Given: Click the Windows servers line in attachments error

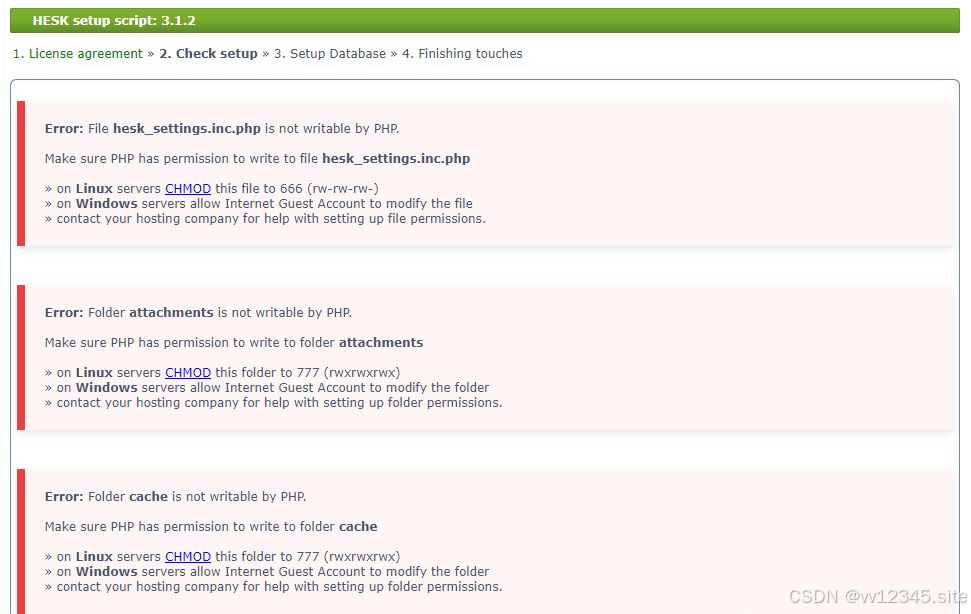Looking at the screenshot, I should (267, 387).
